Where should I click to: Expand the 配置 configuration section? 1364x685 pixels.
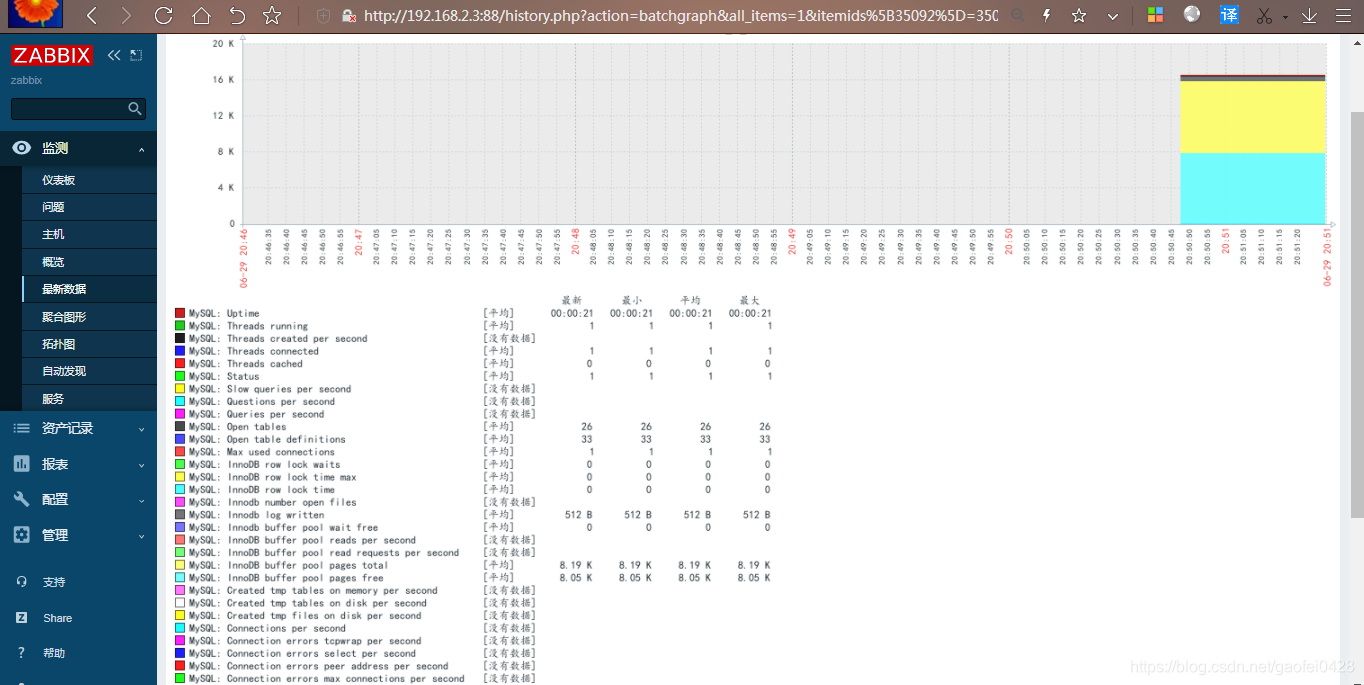78,499
